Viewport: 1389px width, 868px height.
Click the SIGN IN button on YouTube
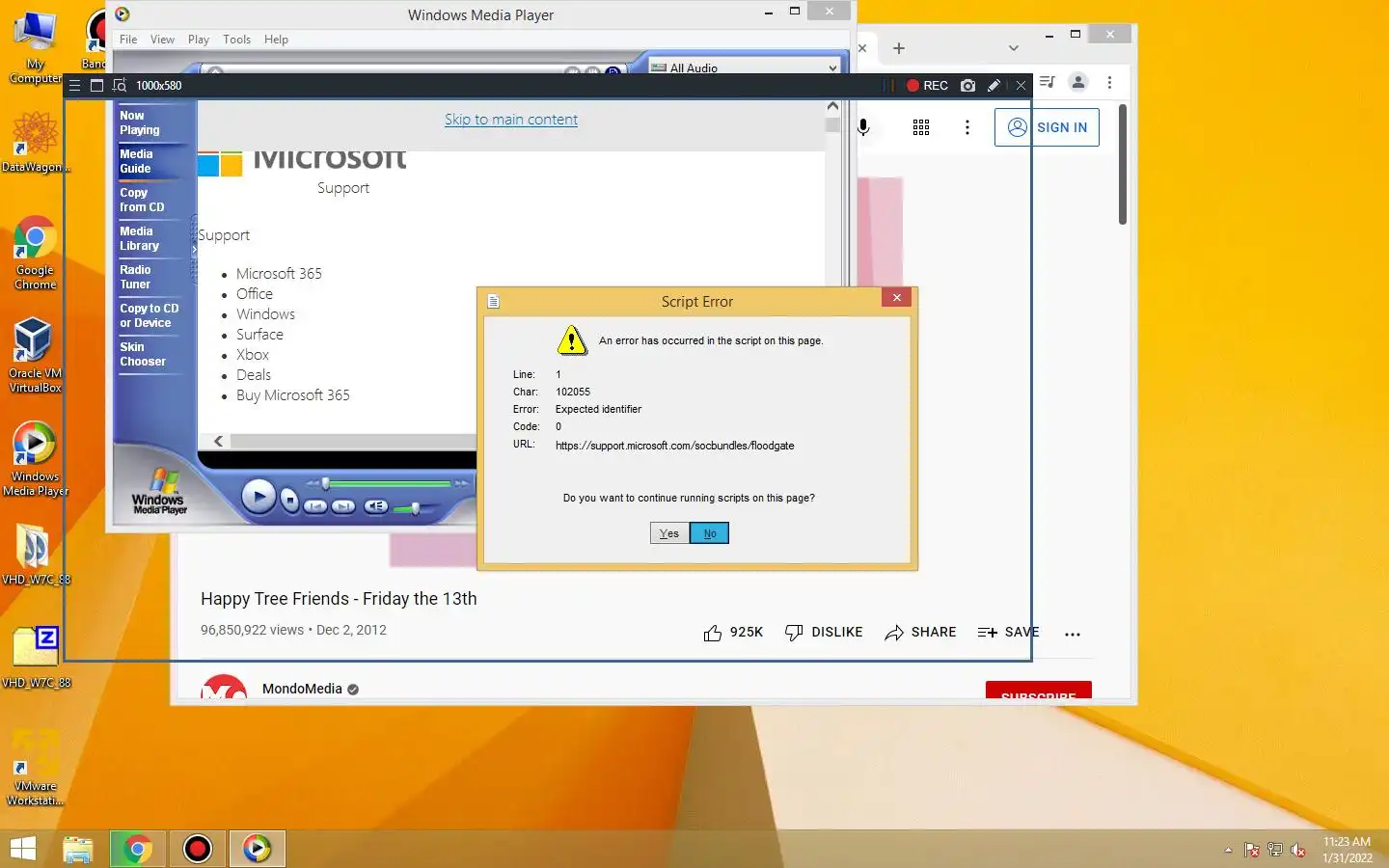coord(1047,127)
